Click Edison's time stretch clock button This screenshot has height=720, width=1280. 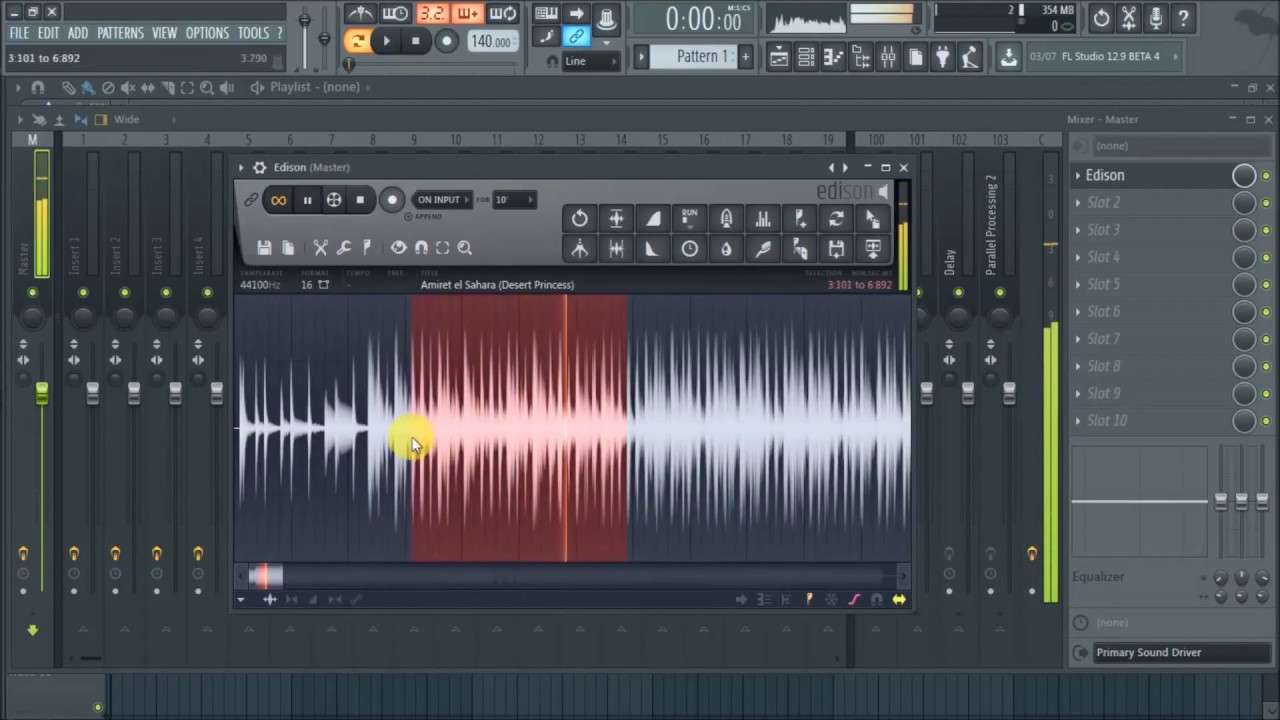coord(690,249)
